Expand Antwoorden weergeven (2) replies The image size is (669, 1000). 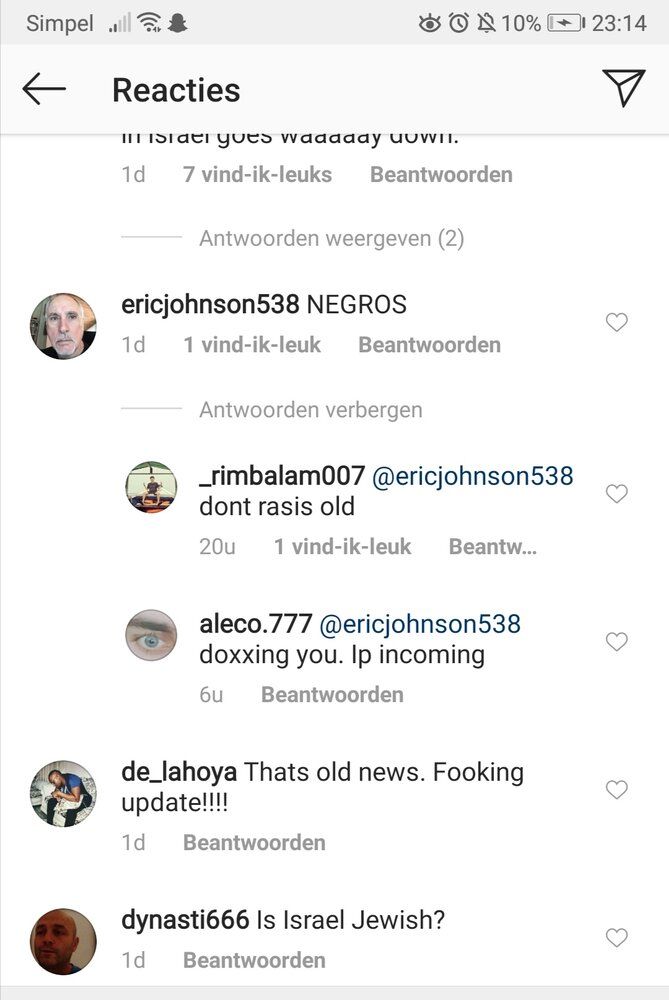tap(332, 239)
